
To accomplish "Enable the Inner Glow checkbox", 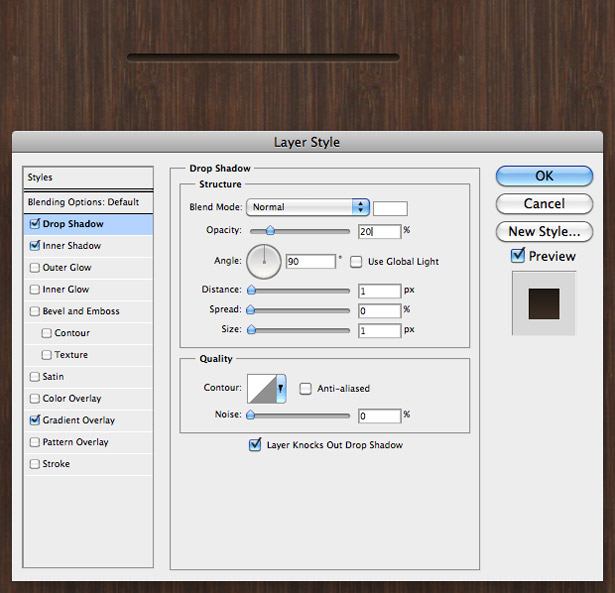I will 35,289.
